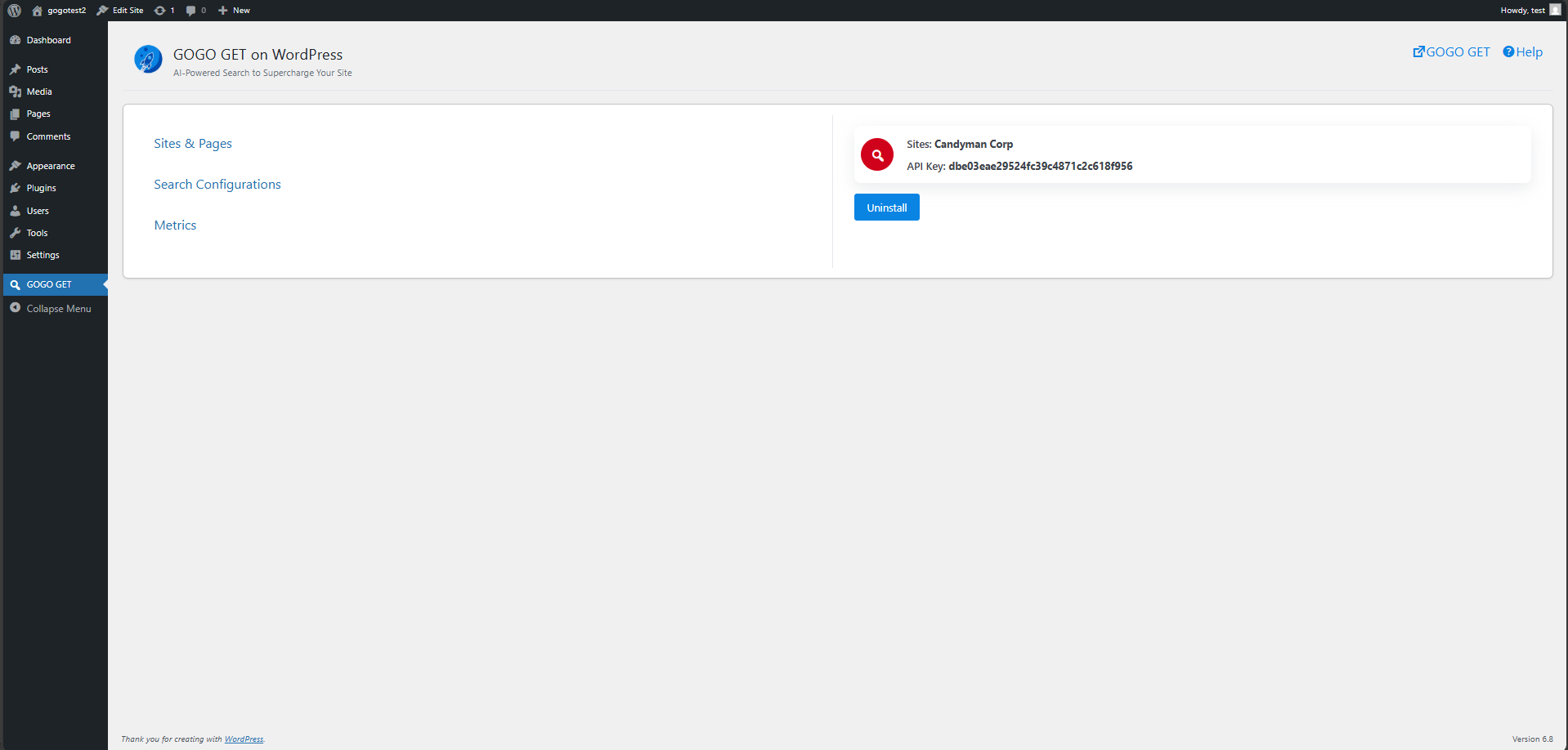Click the comments bubble icon in admin bar

[190, 11]
